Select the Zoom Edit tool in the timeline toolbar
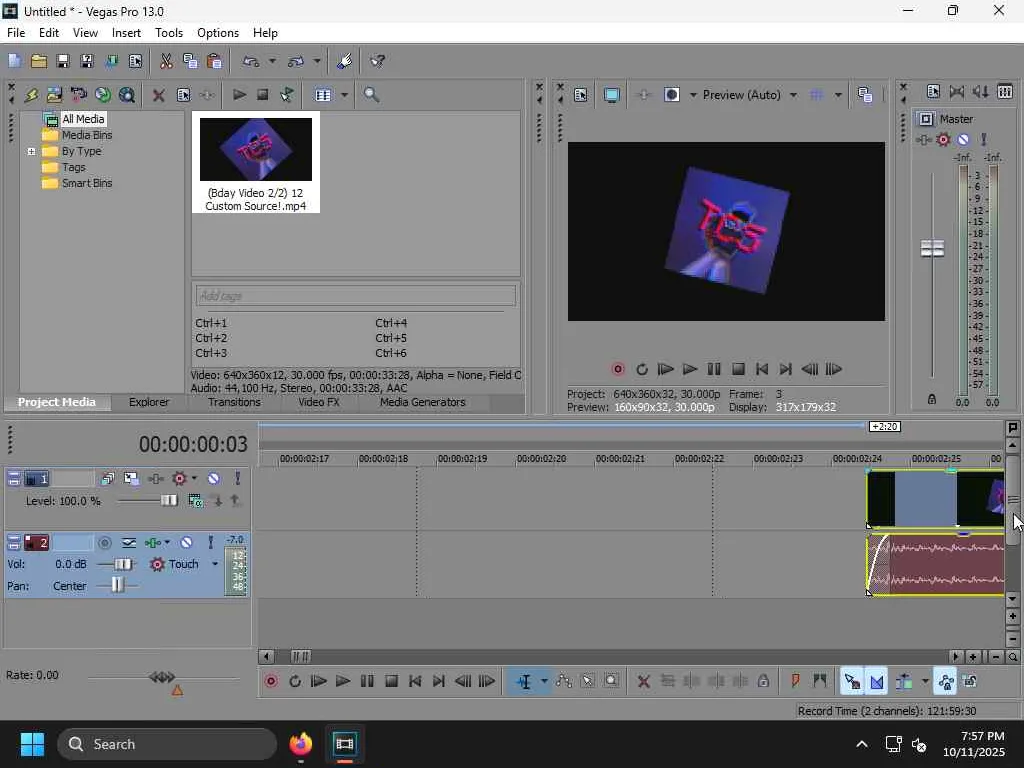This screenshot has width=1024, height=768. point(611,681)
